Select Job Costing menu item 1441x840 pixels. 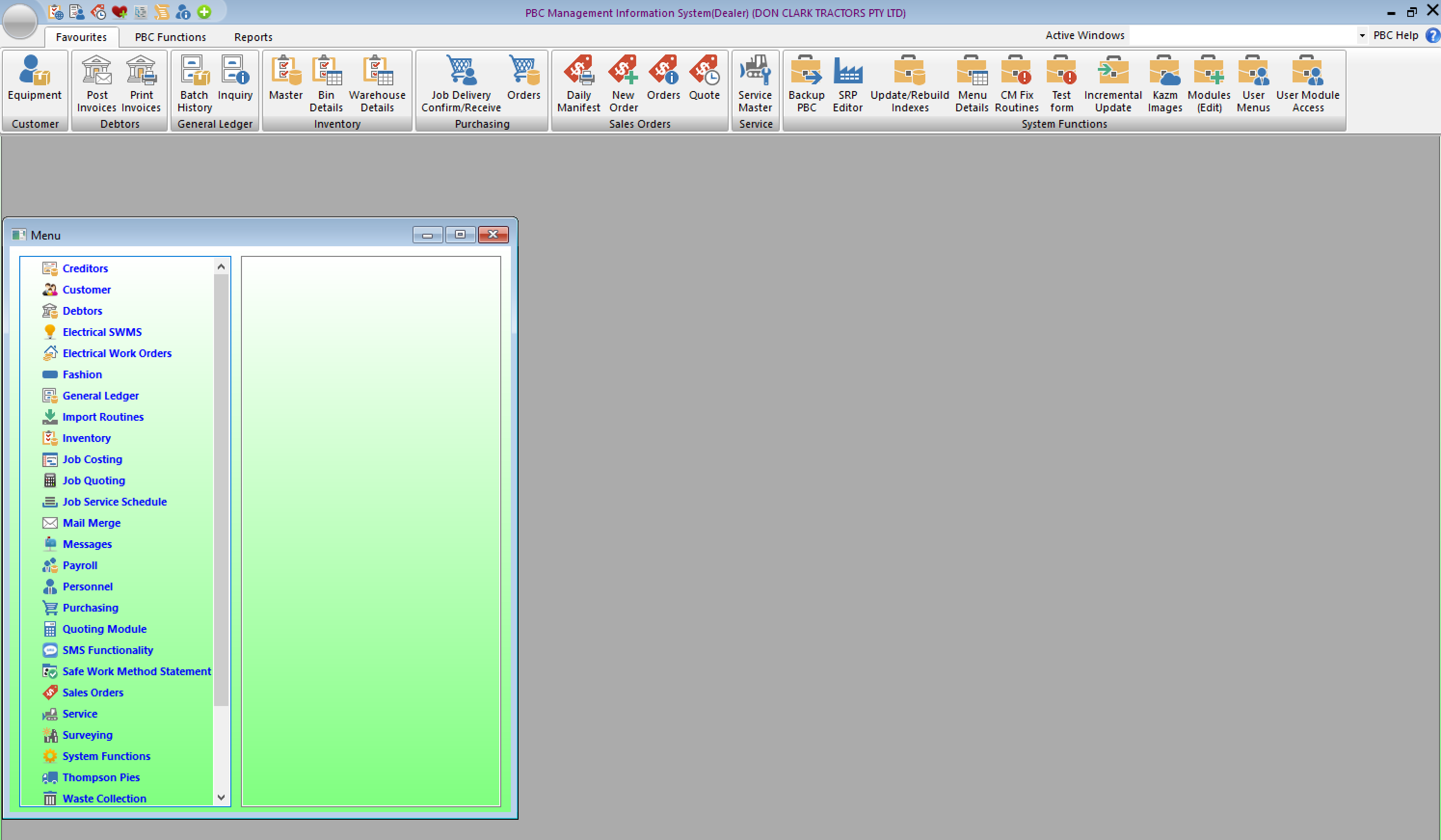pyautogui.click(x=92, y=459)
